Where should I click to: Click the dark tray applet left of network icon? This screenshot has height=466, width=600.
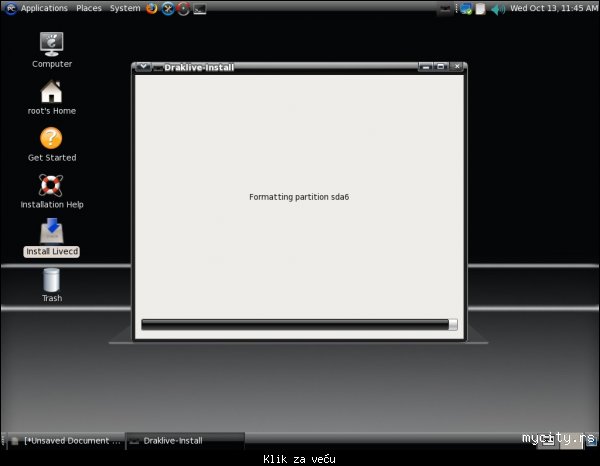point(445,9)
